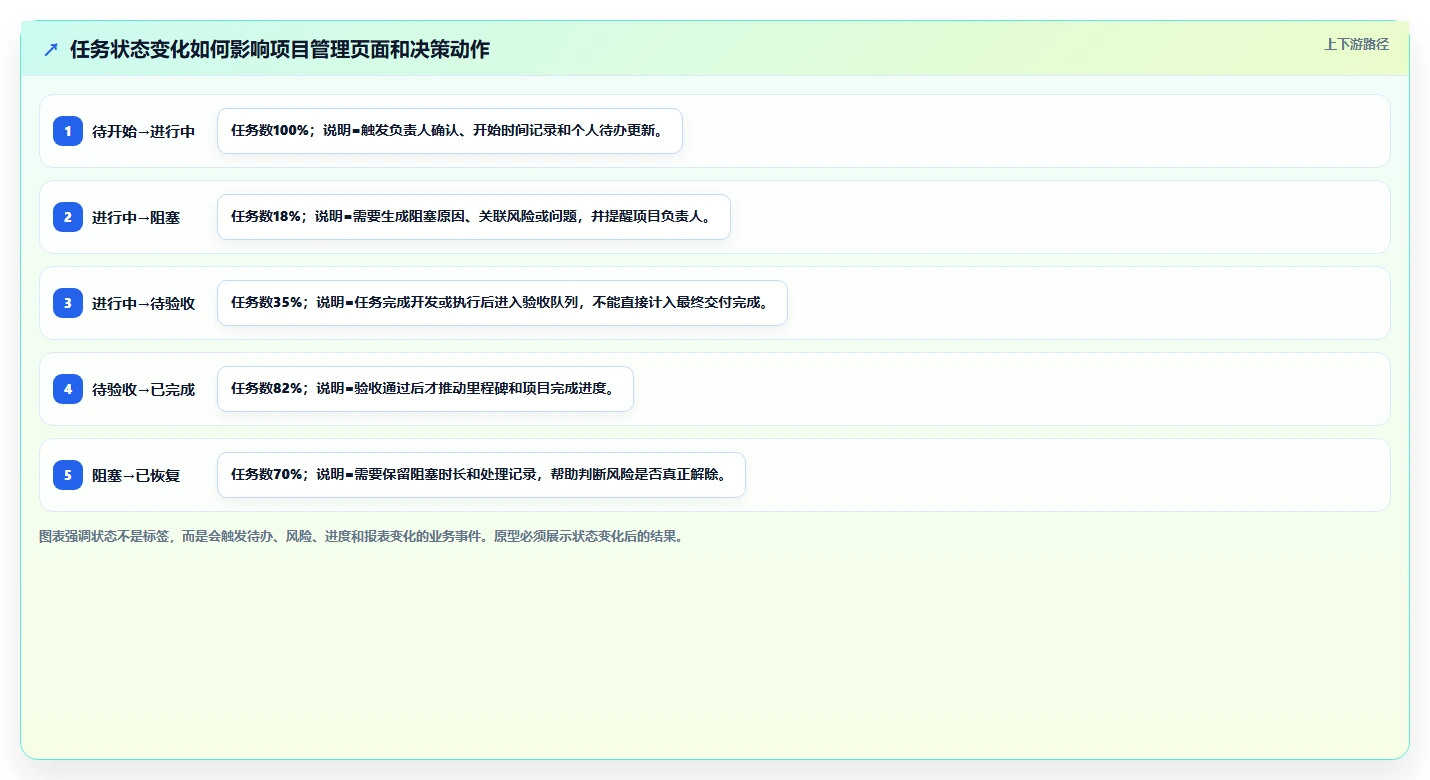Click the 进行中→阻塞 label
This screenshot has width=1430, height=780.
(x=136, y=217)
